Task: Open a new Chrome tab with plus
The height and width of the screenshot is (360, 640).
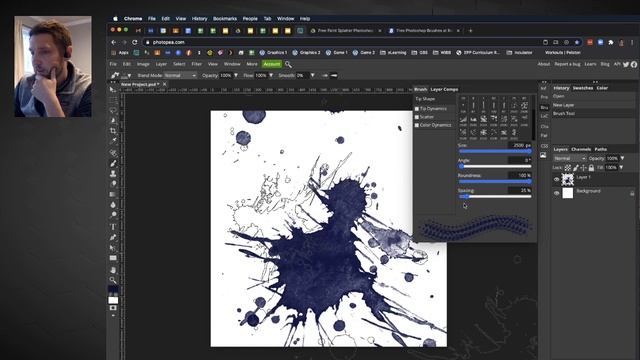Action: [x=470, y=31]
